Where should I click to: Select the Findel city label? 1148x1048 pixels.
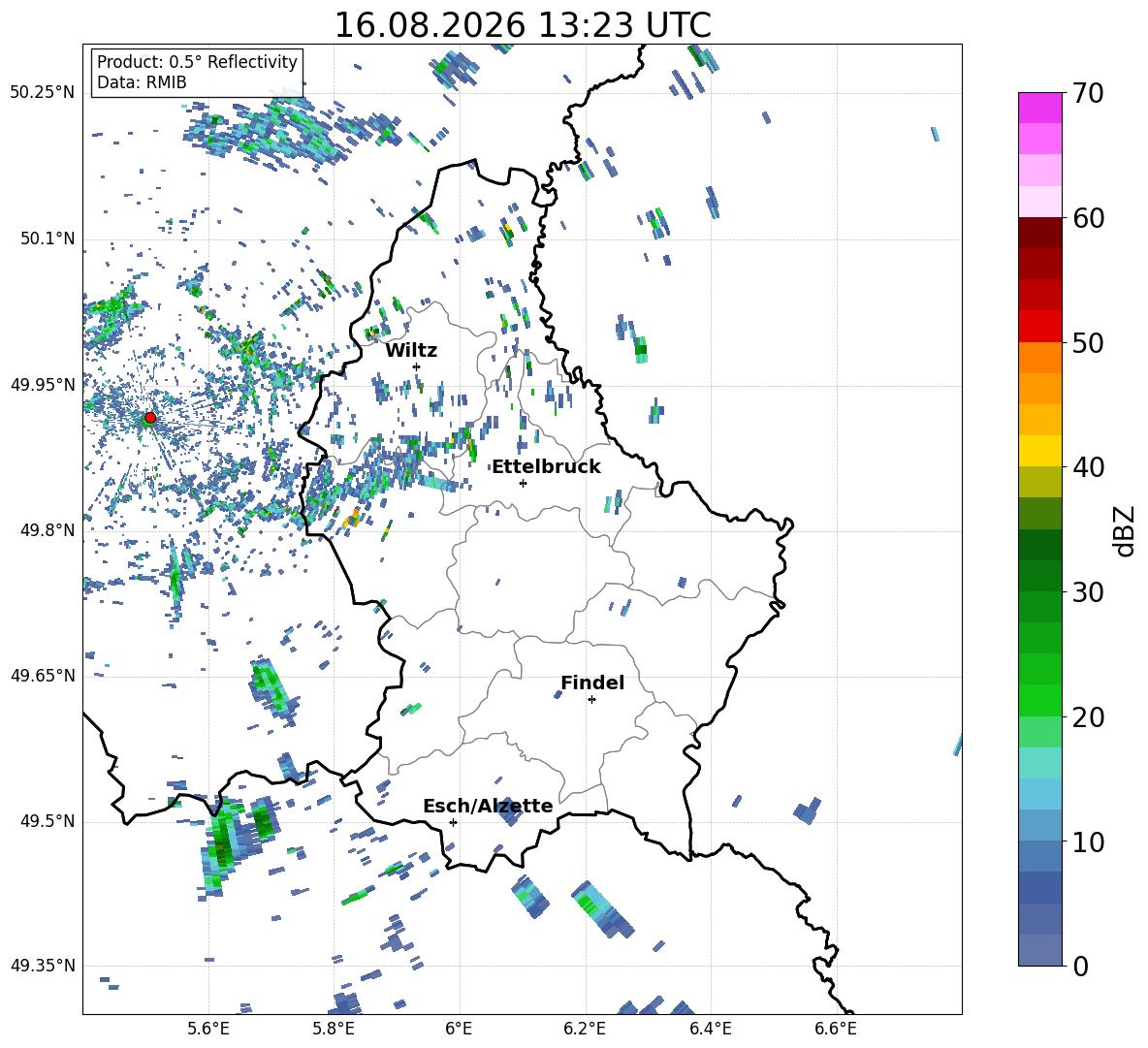pyautogui.click(x=592, y=683)
